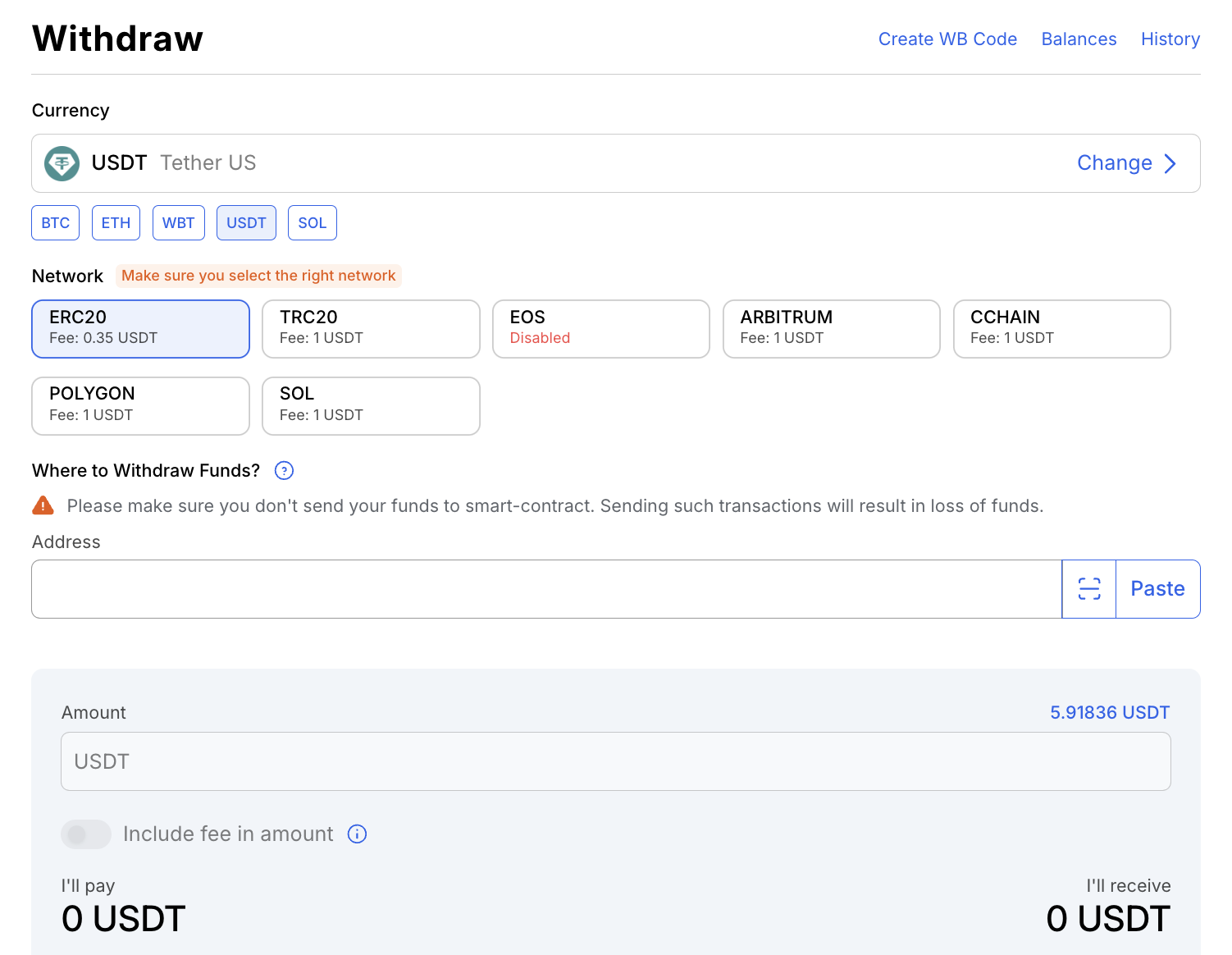Select the ERC20 network option
Image resolution: width=1232 pixels, height=955 pixels.
tap(140, 329)
